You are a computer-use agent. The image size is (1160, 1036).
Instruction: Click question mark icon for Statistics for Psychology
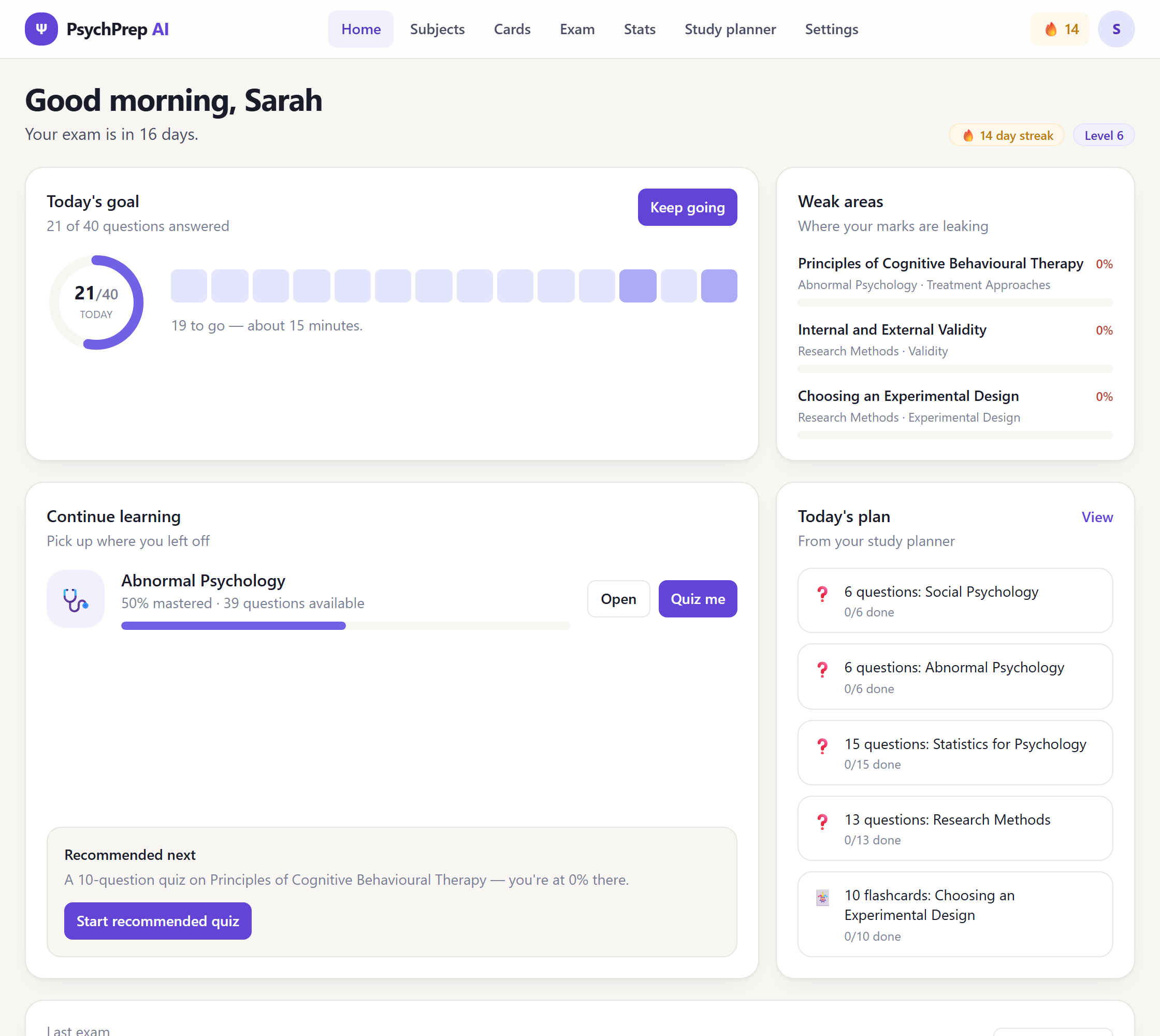tap(822, 746)
